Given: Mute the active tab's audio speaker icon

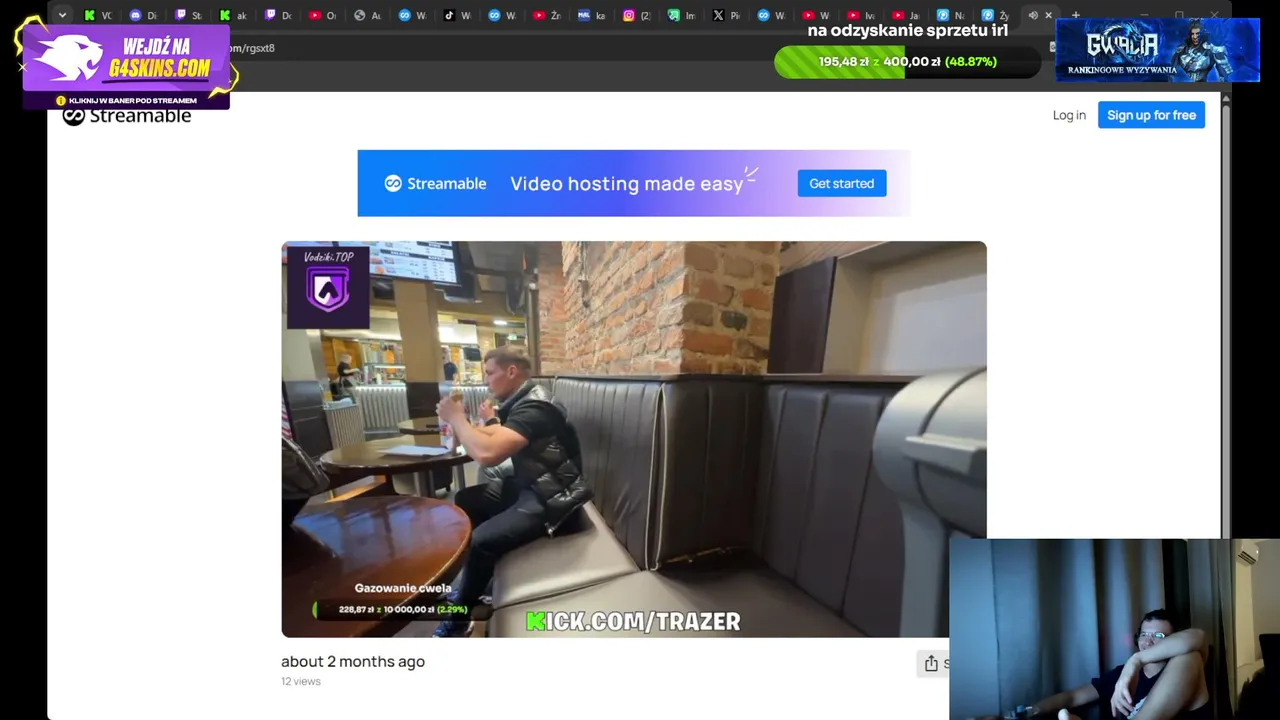Looking at the screenshot, I should 1033,15.
